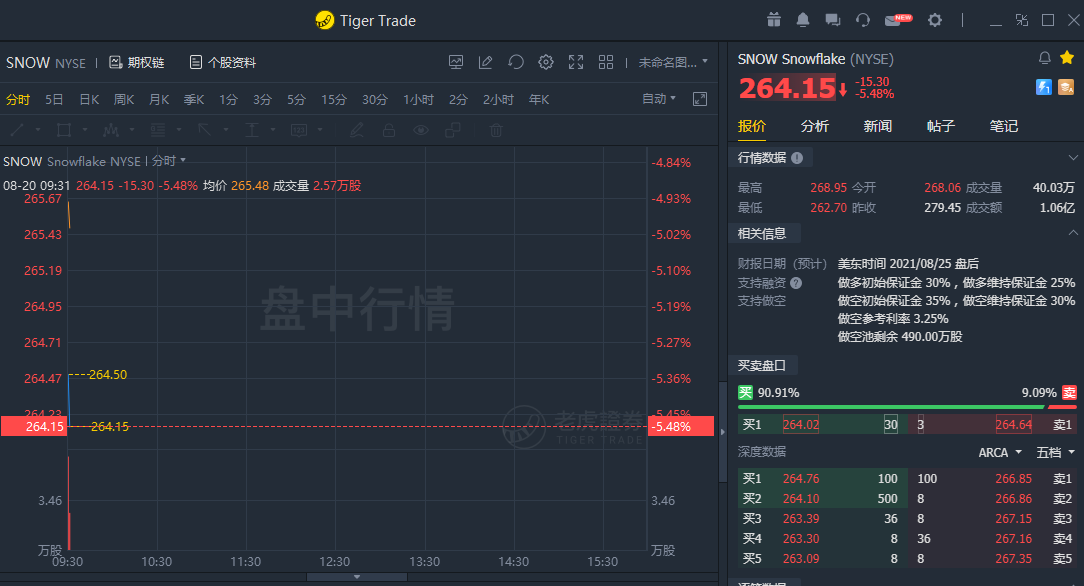
Task: Select the 1小时 chart period
Action: 418,100
